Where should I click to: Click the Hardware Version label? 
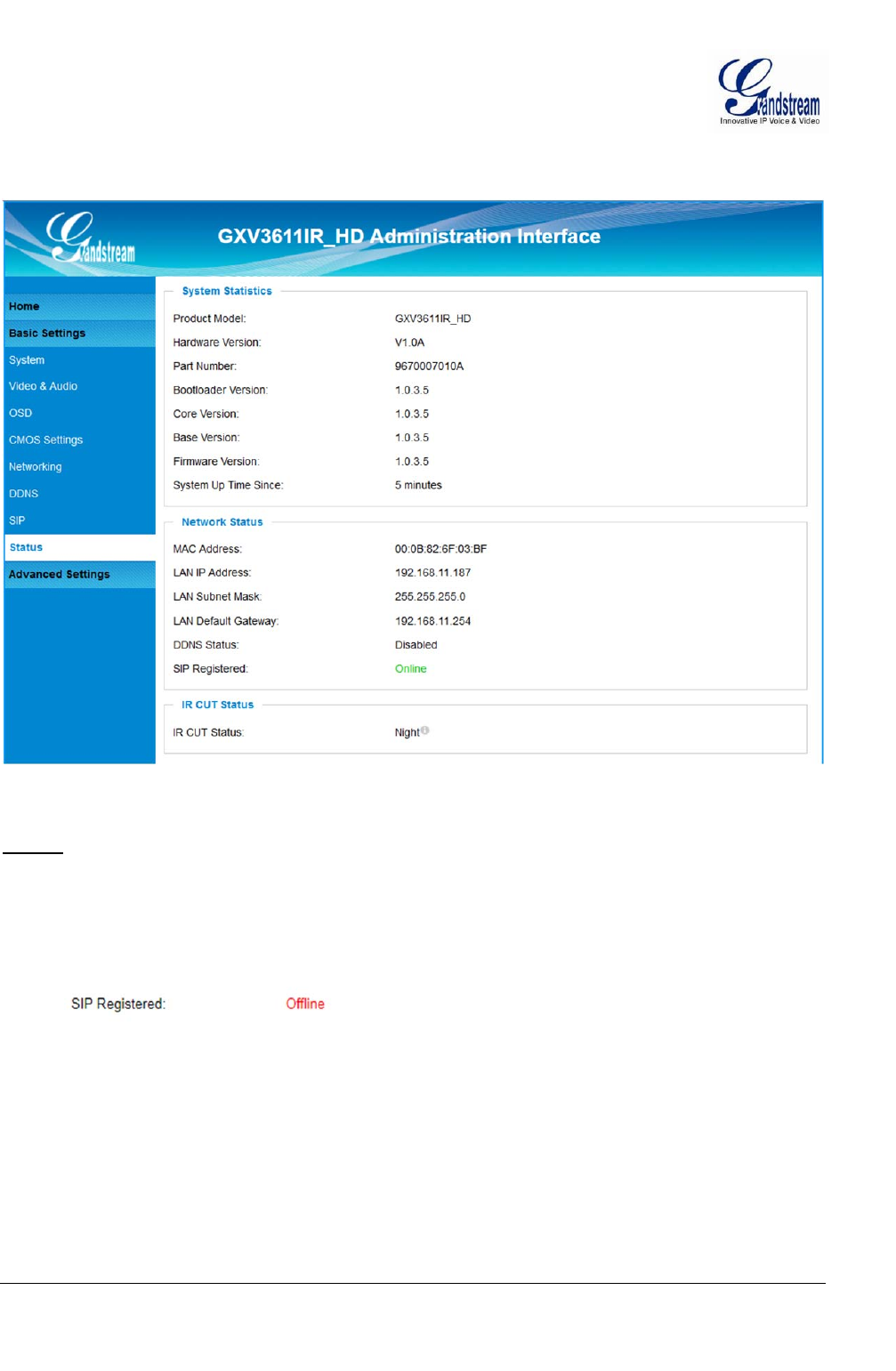(x=217, y=343)
